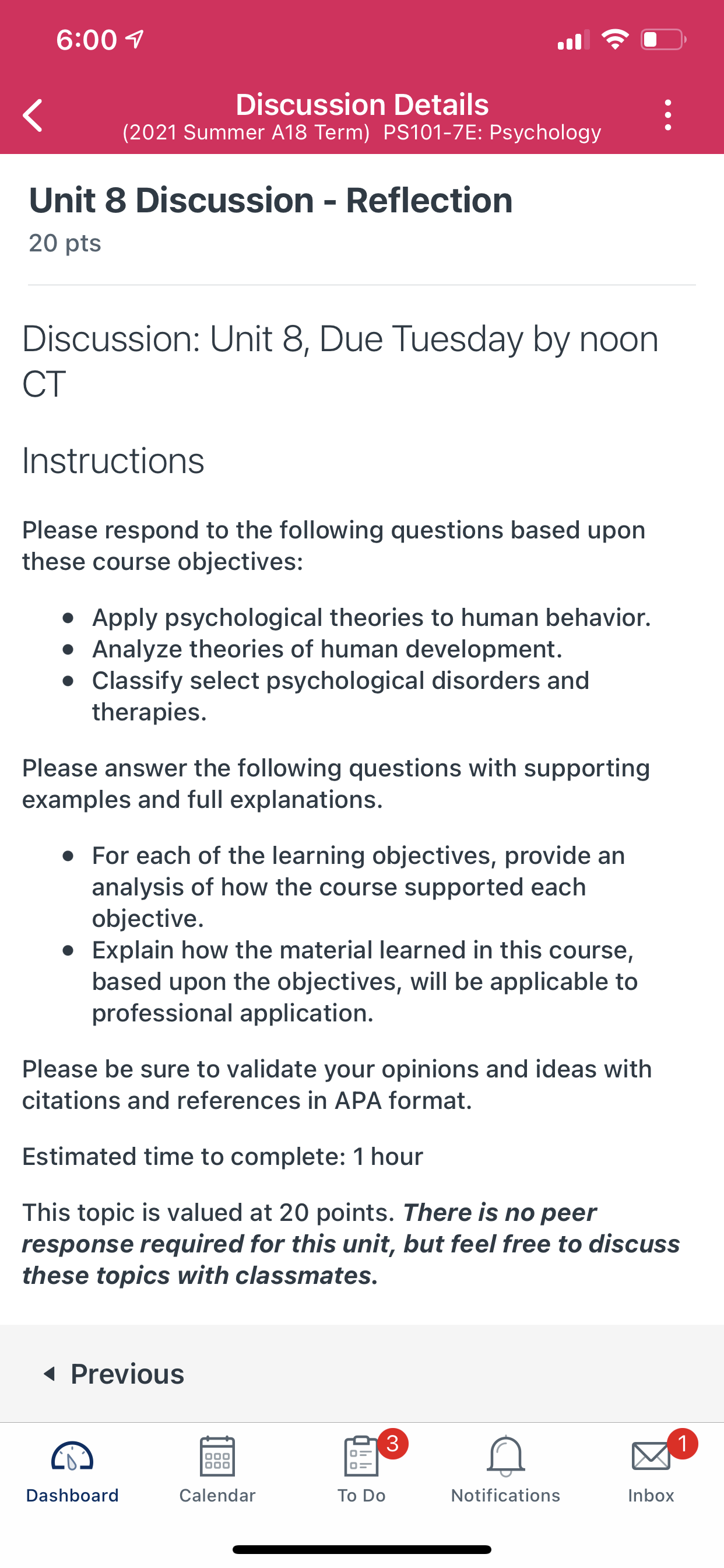This screenshot has height=1568, width=724.
Task: Tap the red badge on To Do
Action: tap(393, 1443)
